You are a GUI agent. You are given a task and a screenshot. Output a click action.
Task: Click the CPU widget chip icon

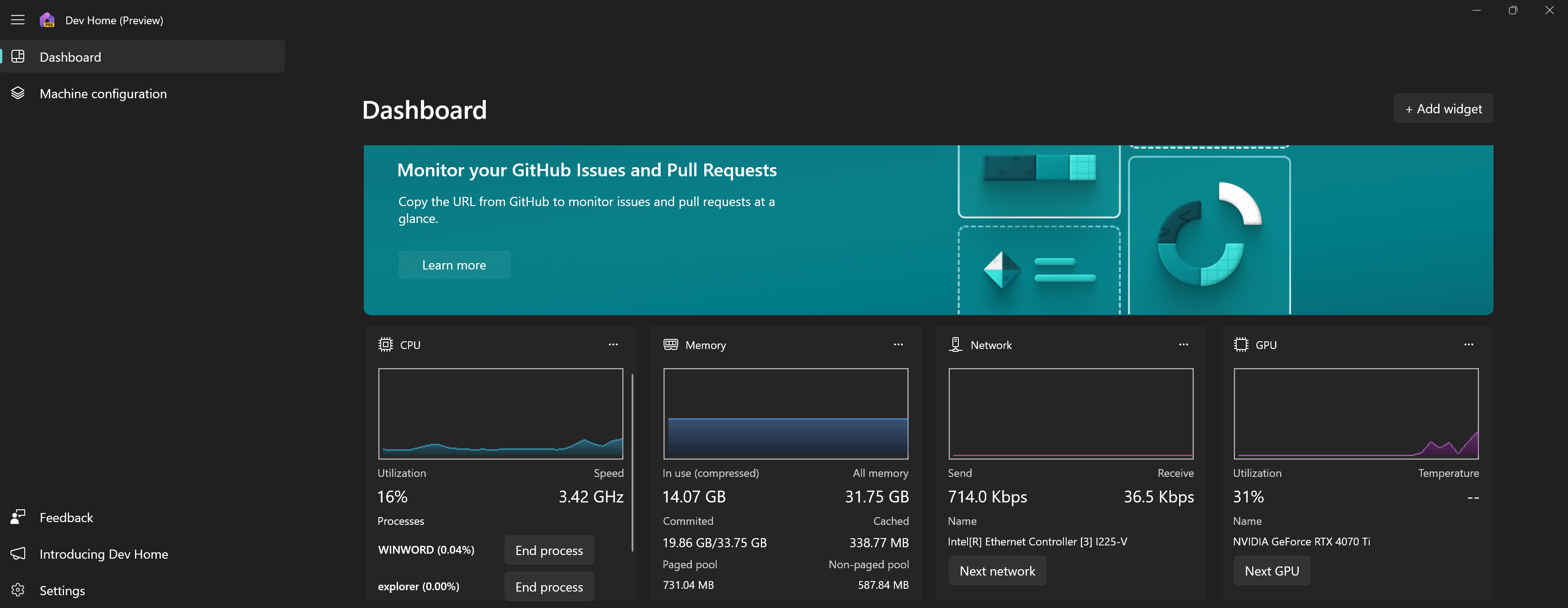(x=385, y=344)
